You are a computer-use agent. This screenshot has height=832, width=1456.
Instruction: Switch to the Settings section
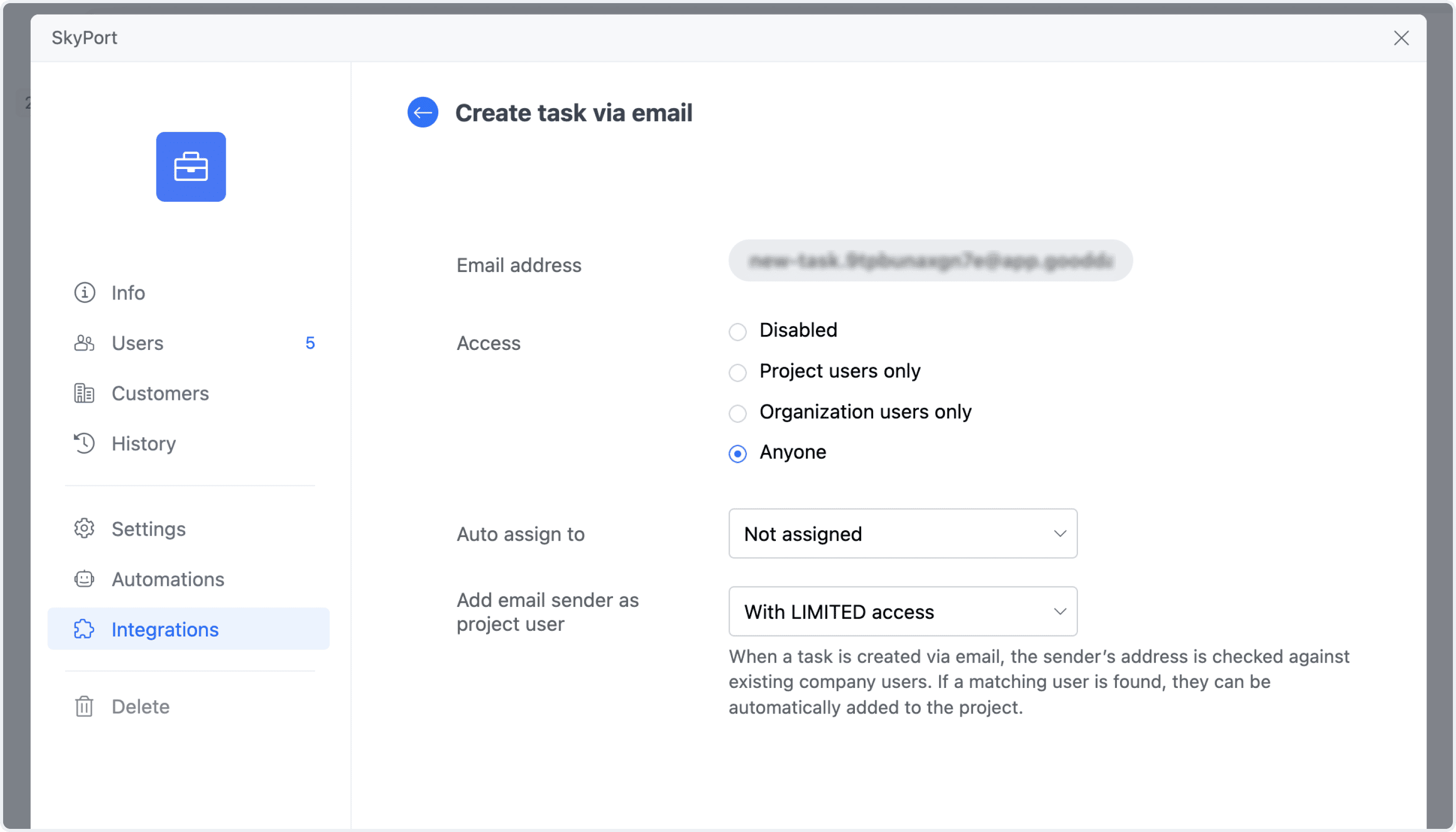[x=148, y=528]
